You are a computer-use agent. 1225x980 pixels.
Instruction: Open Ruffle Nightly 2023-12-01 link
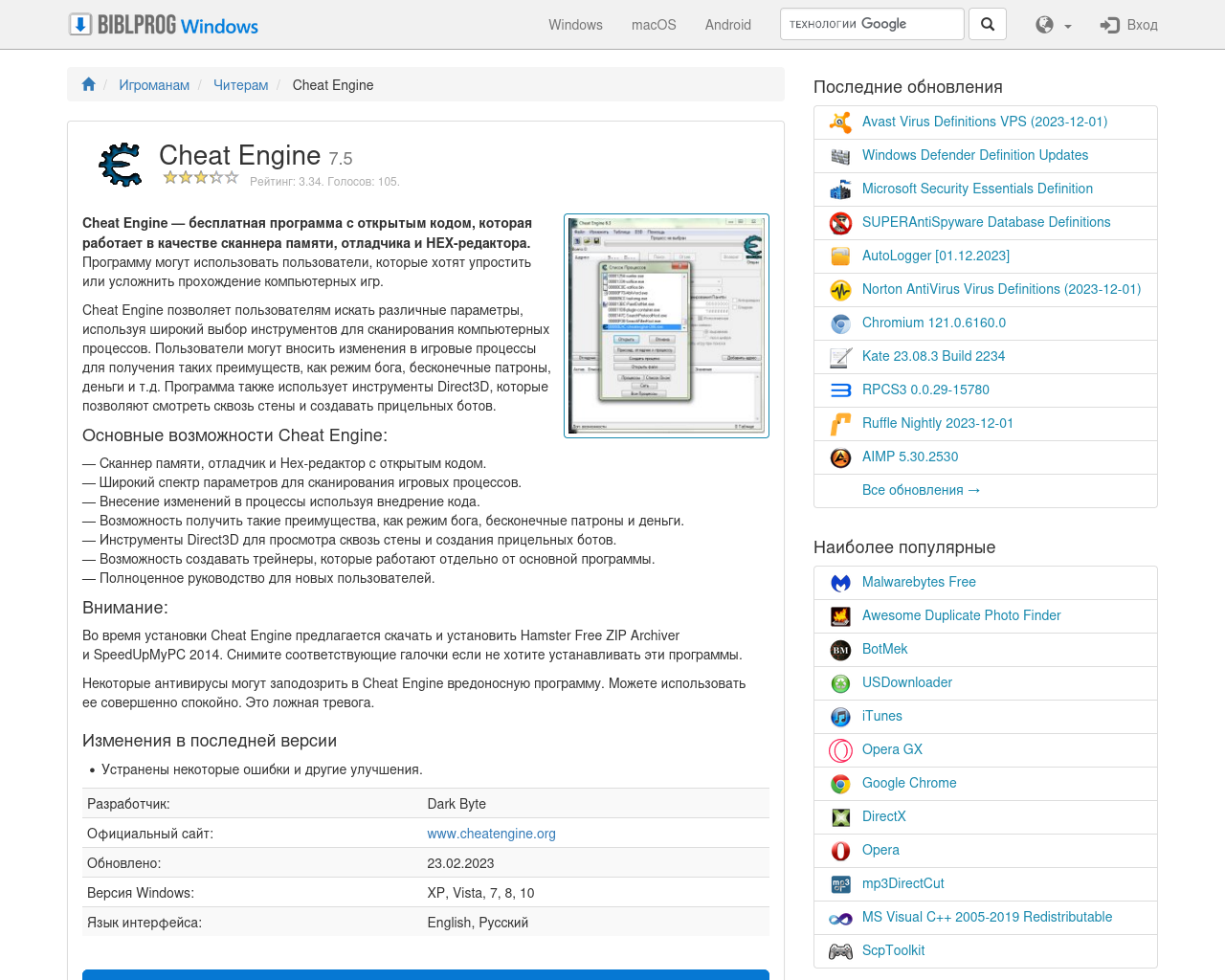click(x=938, y=423)
